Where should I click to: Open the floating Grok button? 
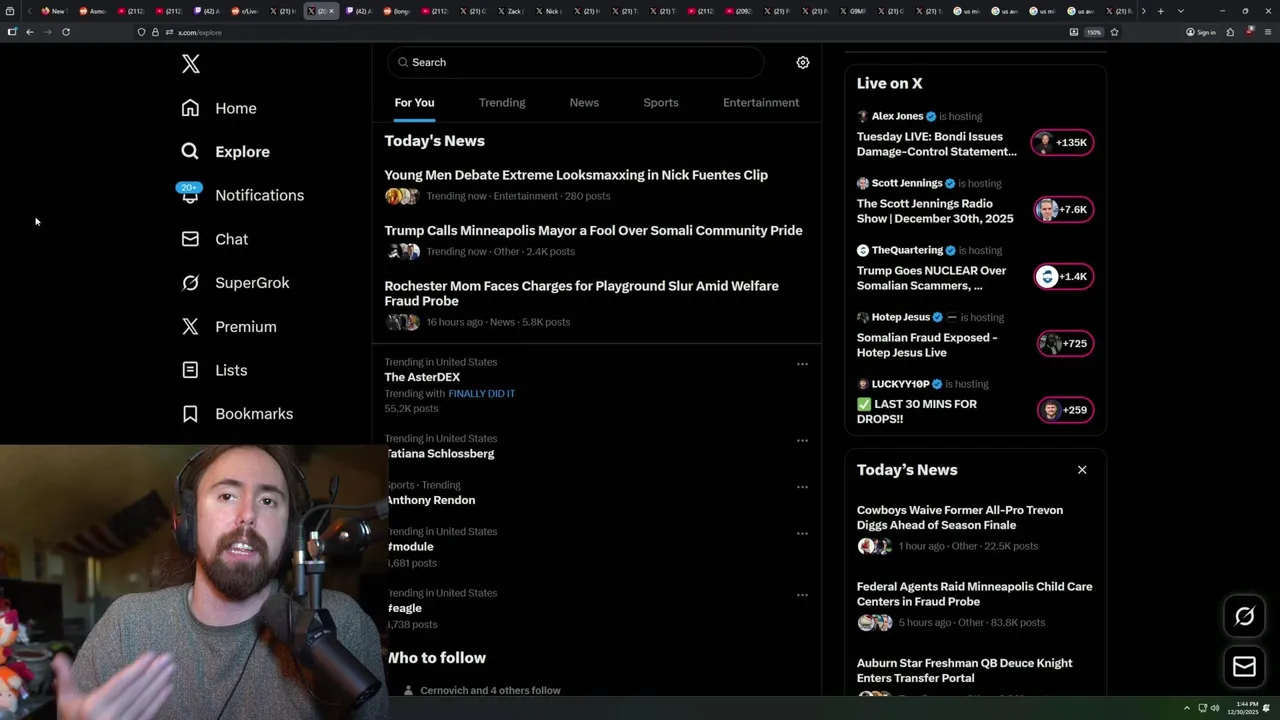(1244, 617)
